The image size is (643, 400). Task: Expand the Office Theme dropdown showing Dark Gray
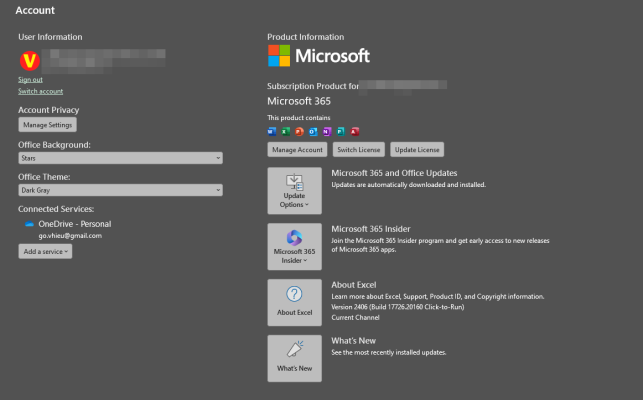click(121, 190)
